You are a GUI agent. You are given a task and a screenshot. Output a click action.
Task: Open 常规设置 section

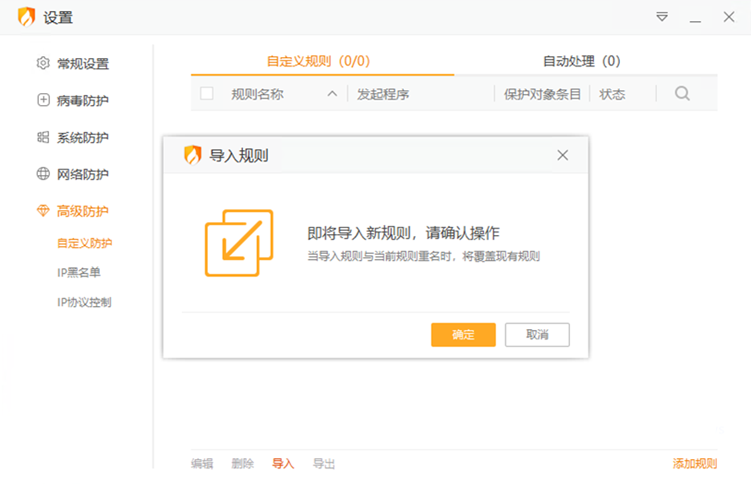tap(83, 64)
